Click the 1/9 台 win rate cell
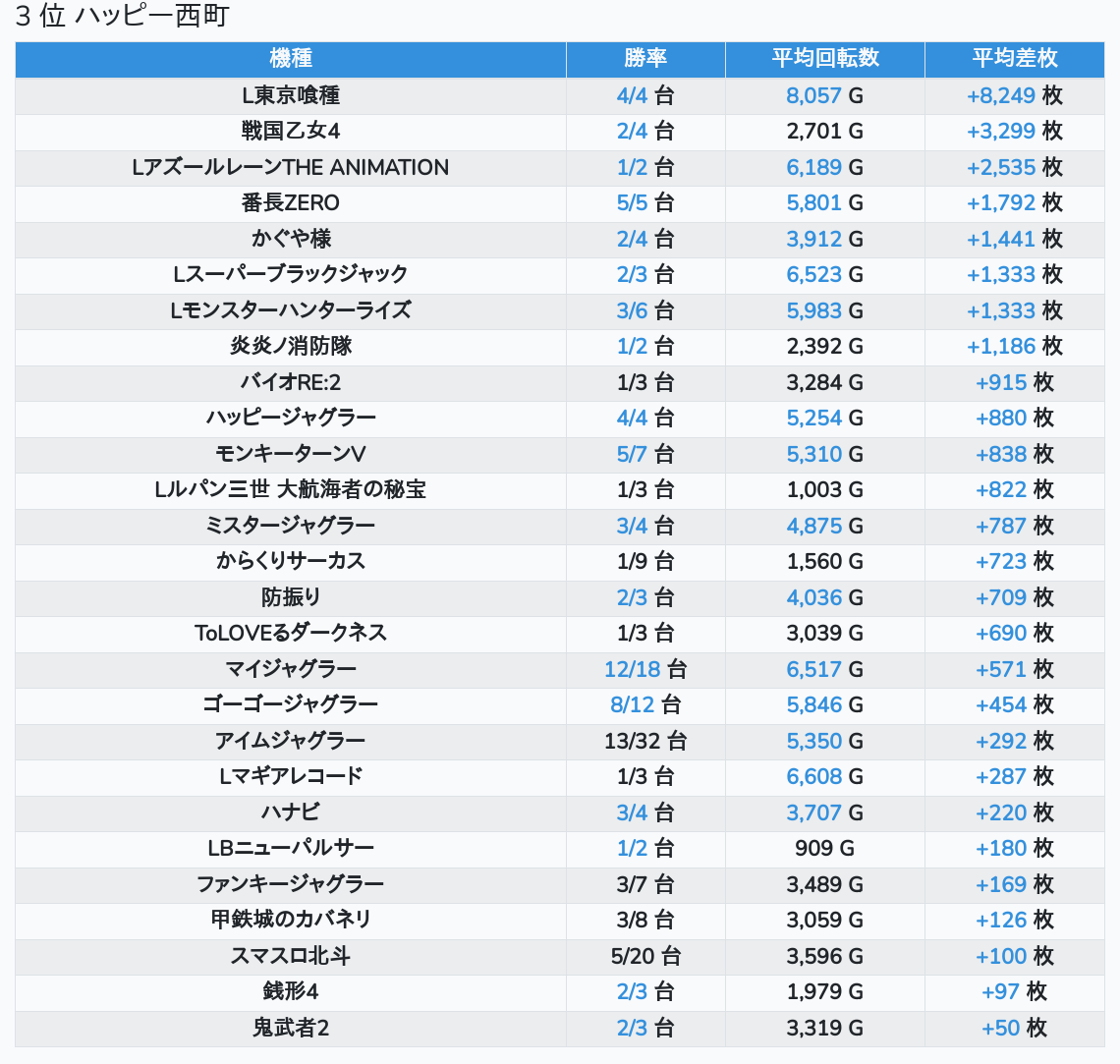 [x=645, y=561]
